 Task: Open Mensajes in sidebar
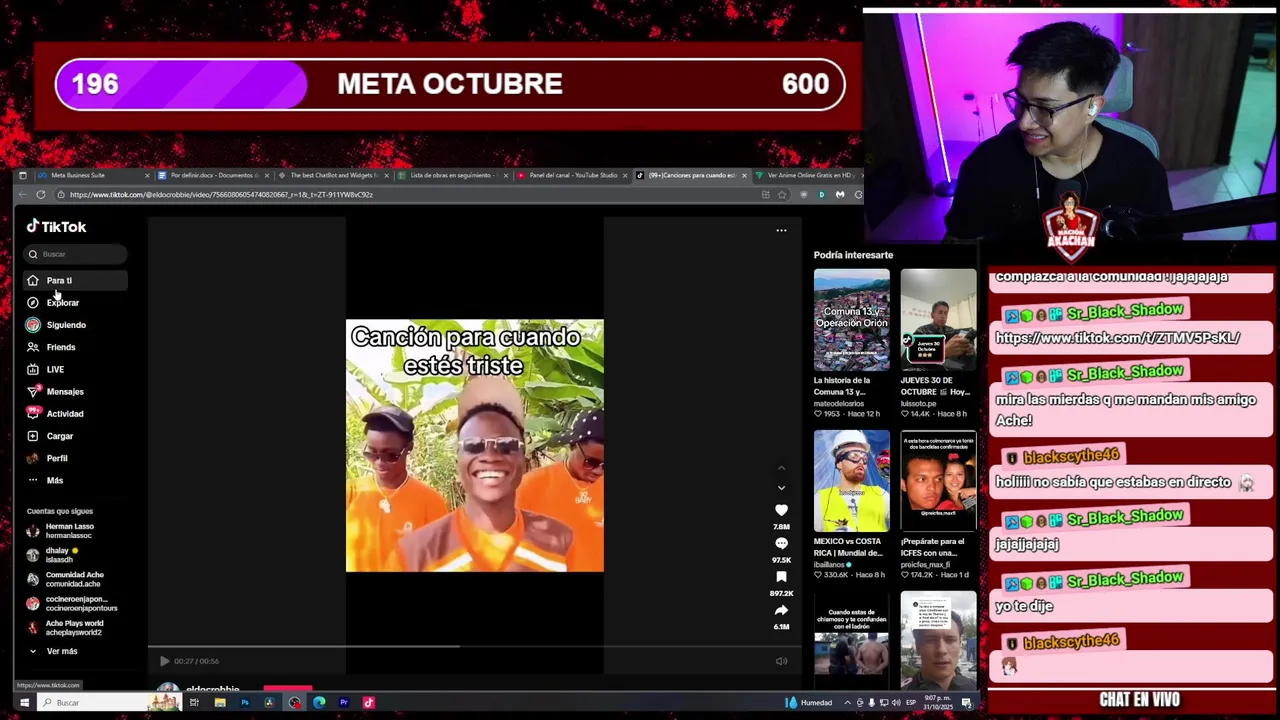coord(75,391)
